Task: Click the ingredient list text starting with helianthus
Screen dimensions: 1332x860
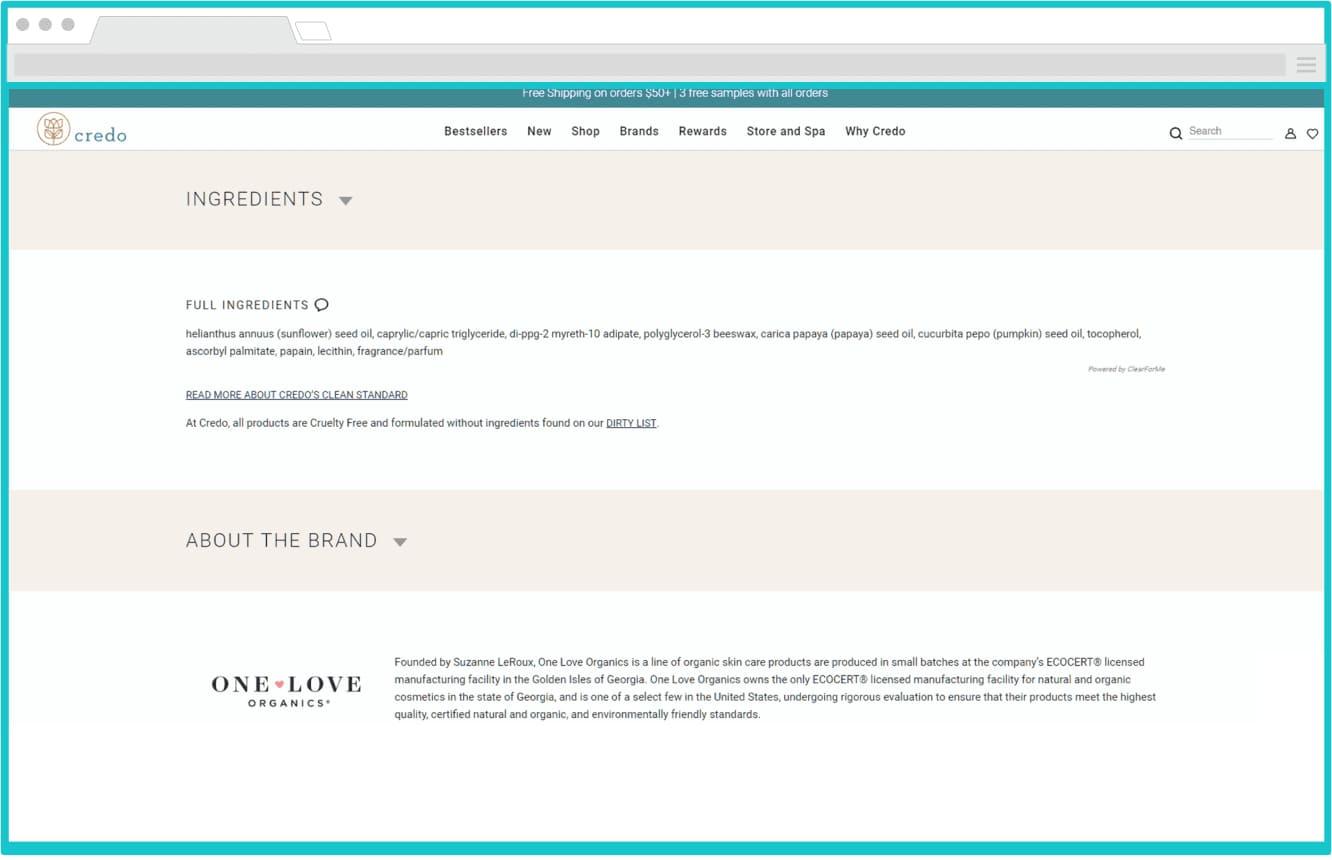Action: [x=663, y=342]
